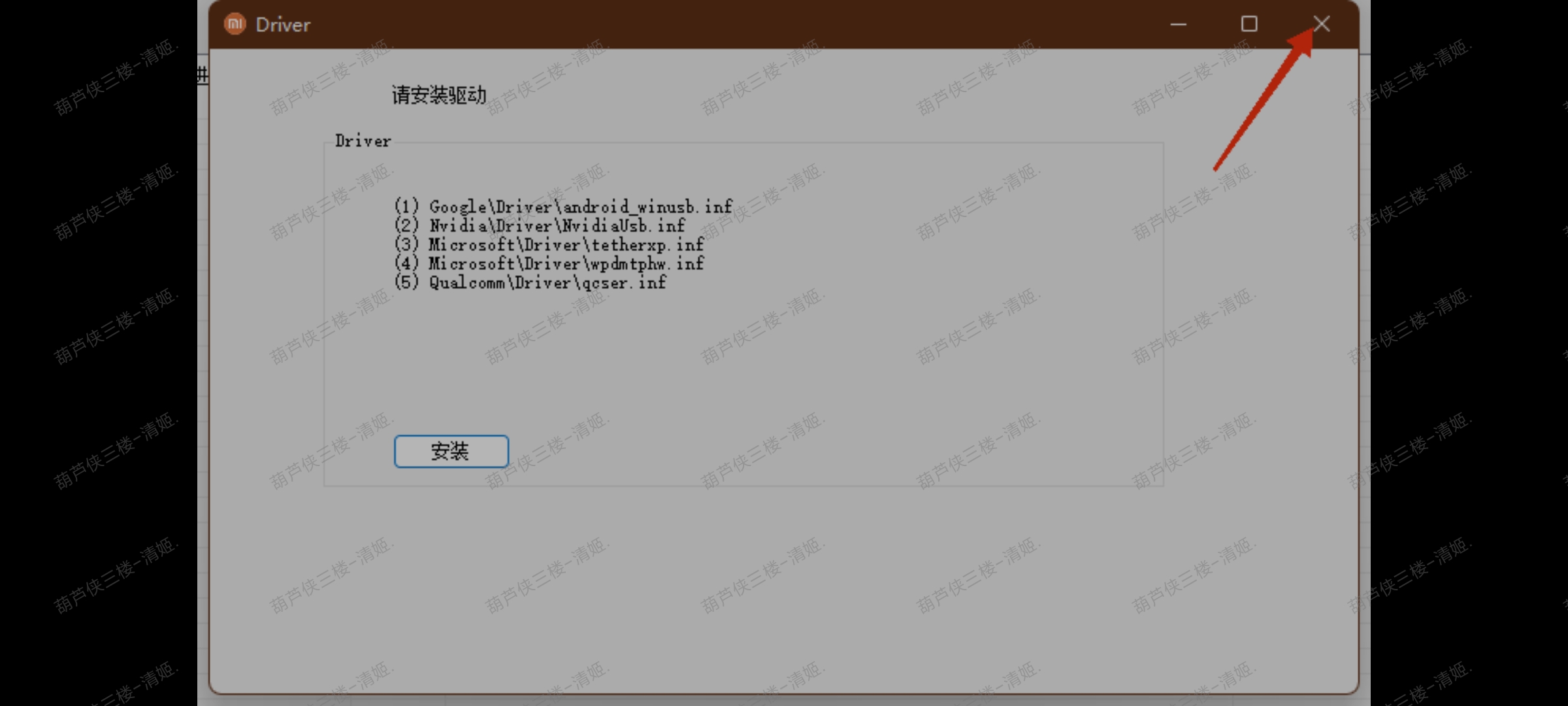Select the Google android_winusb.inf driver line

point(563,207)
